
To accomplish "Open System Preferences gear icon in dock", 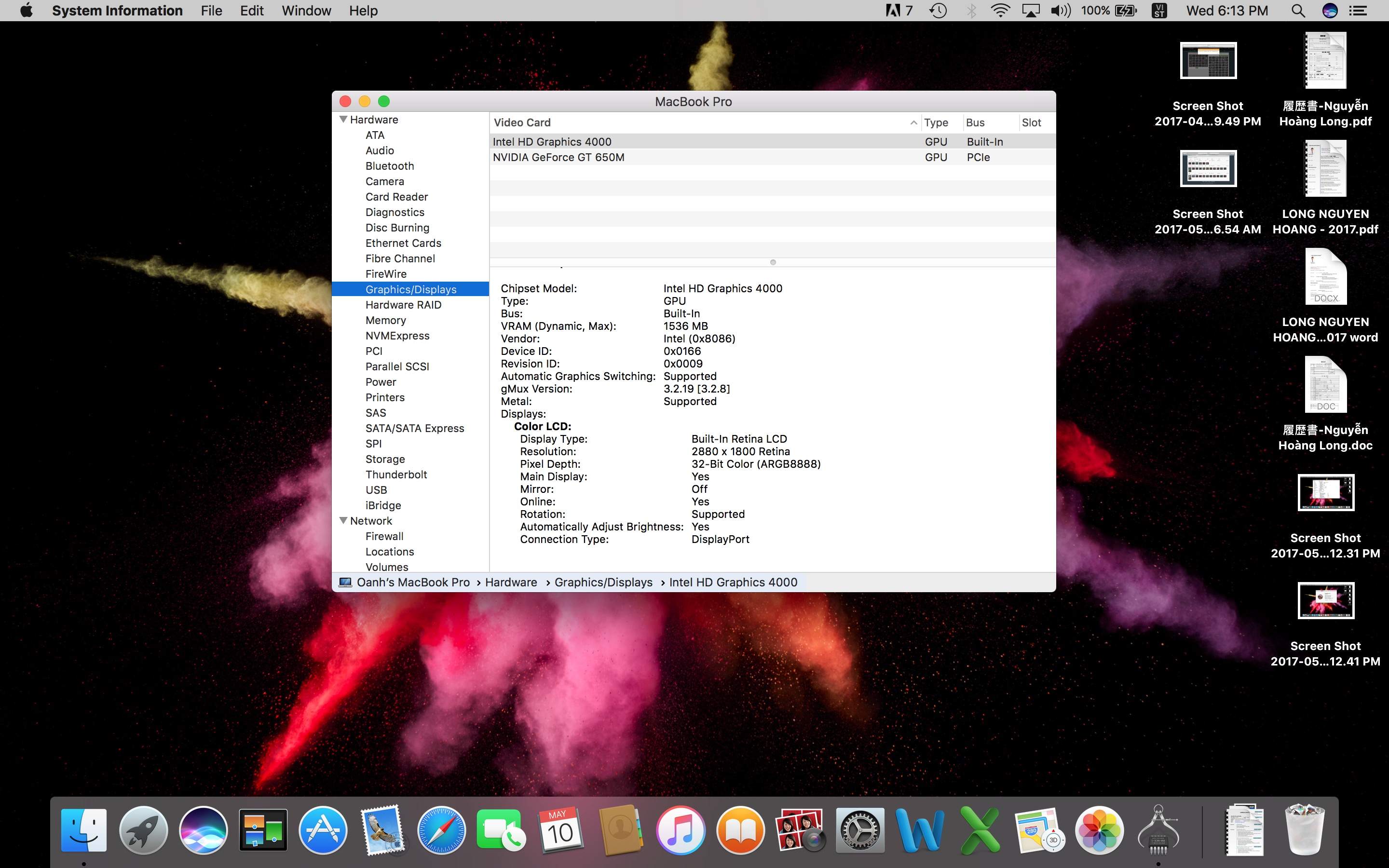I will (x=859, y=830).
